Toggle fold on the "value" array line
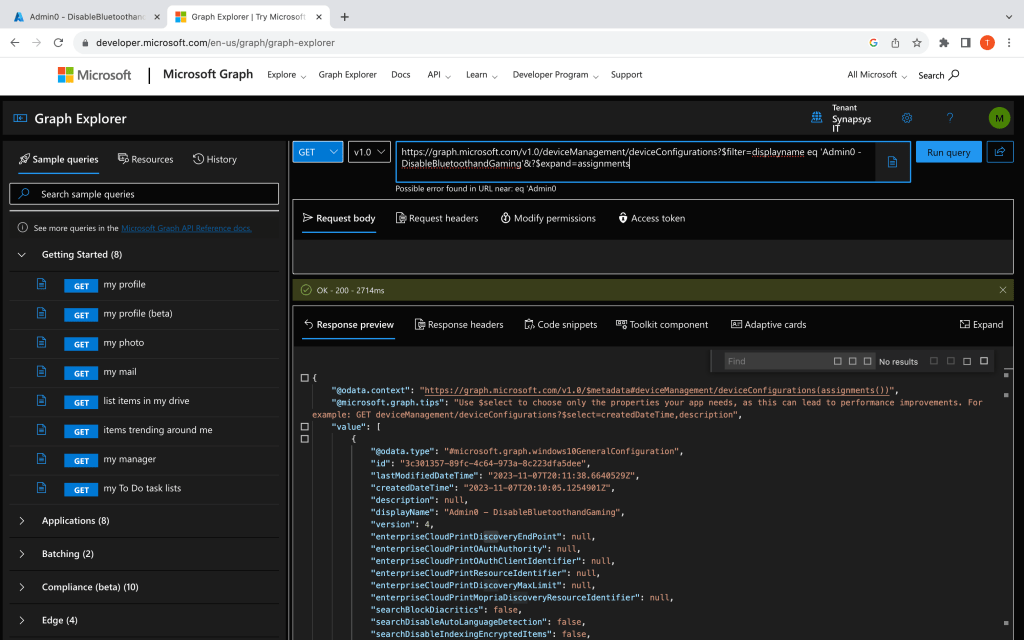Image resolution: width=1024 pixels, height=640 pixels. tap(305, 426)
